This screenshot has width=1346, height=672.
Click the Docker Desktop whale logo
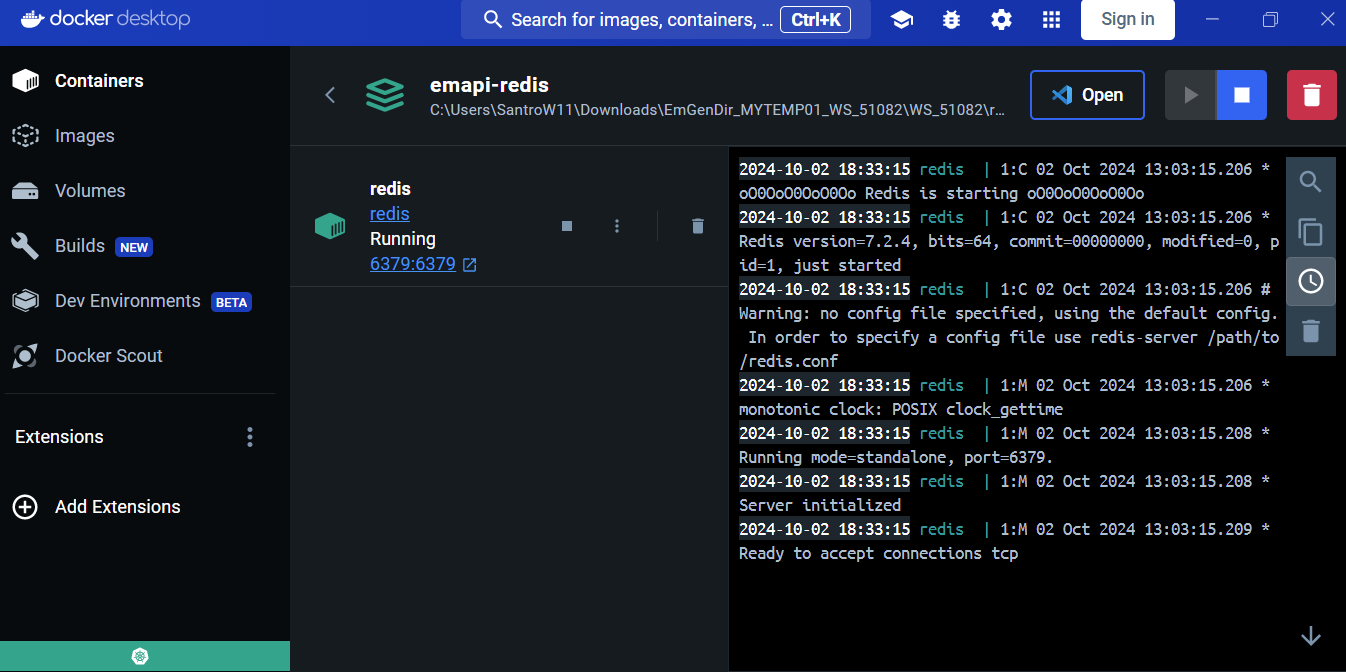32,19
